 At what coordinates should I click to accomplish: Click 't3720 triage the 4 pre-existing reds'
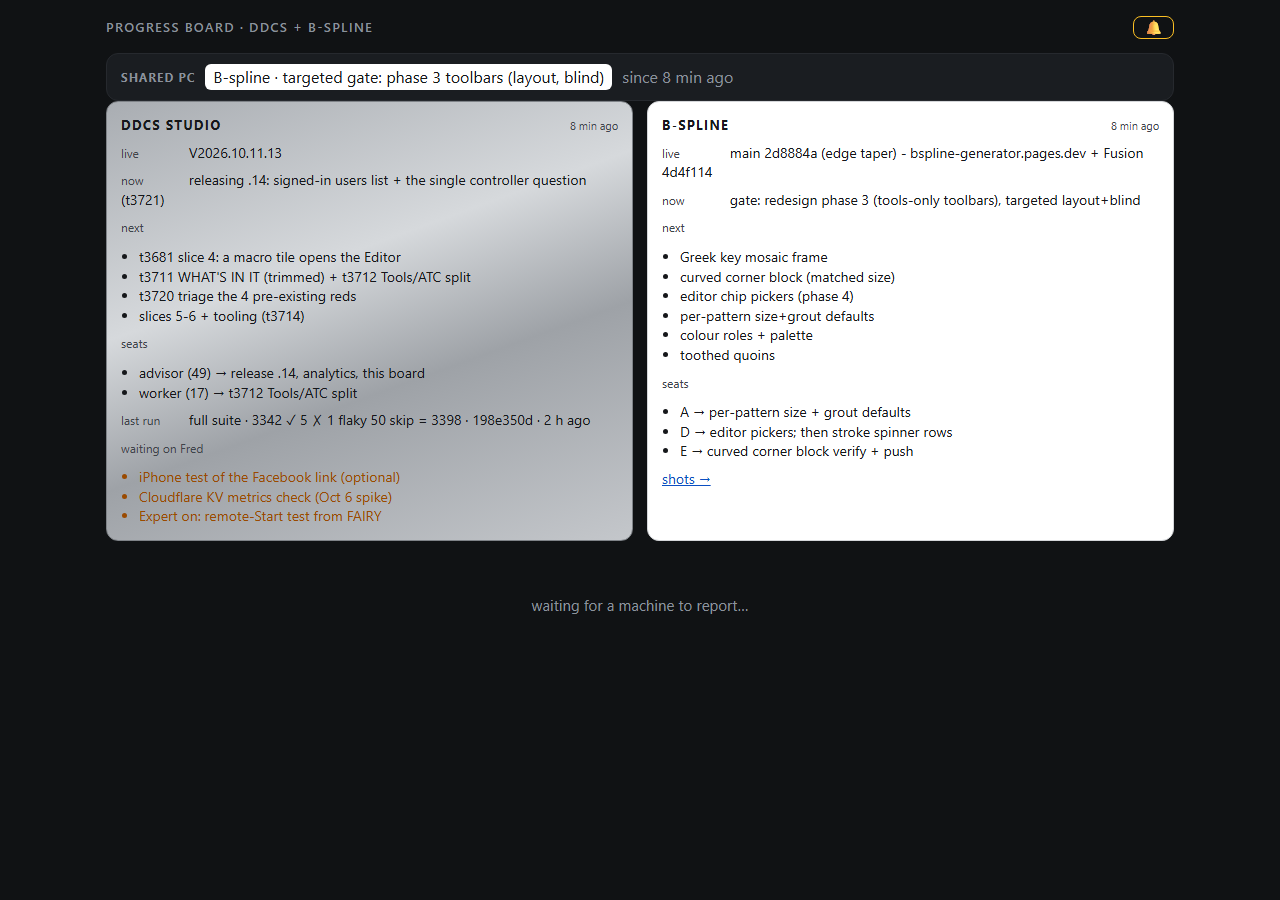click(247, 296)
